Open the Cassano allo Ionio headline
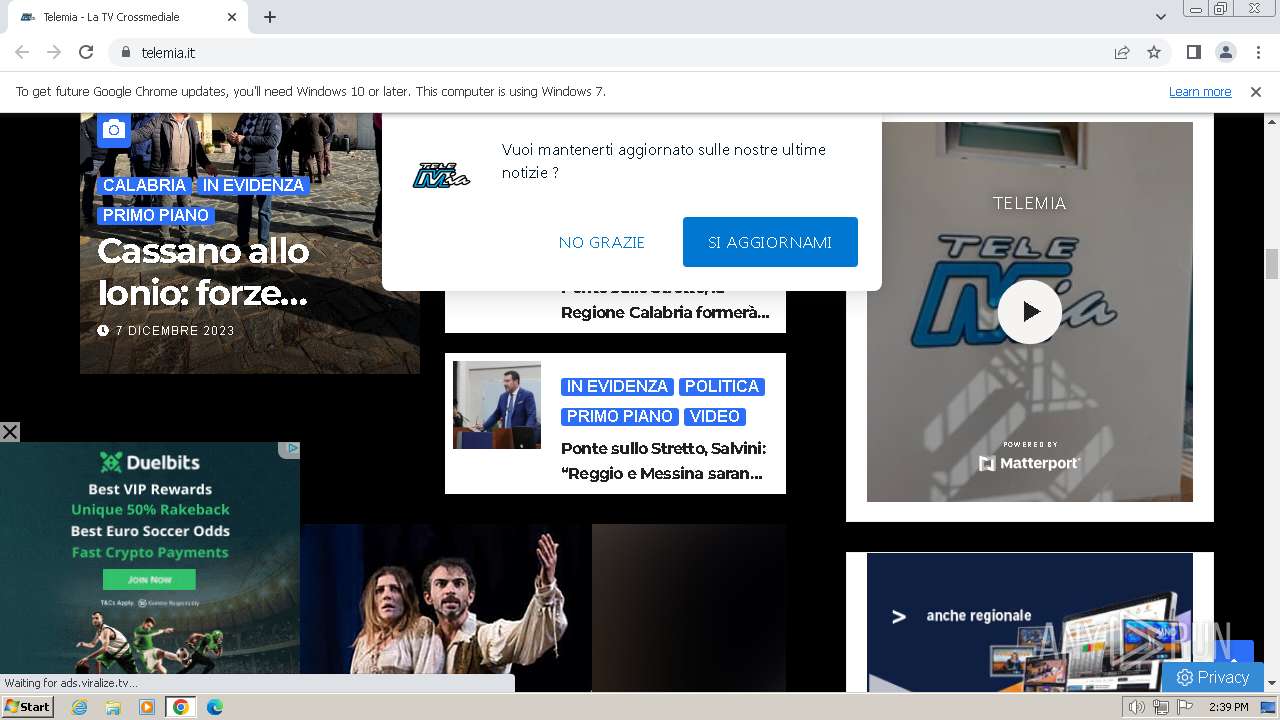Screen dimensions: 1280x720 [203, 271]
